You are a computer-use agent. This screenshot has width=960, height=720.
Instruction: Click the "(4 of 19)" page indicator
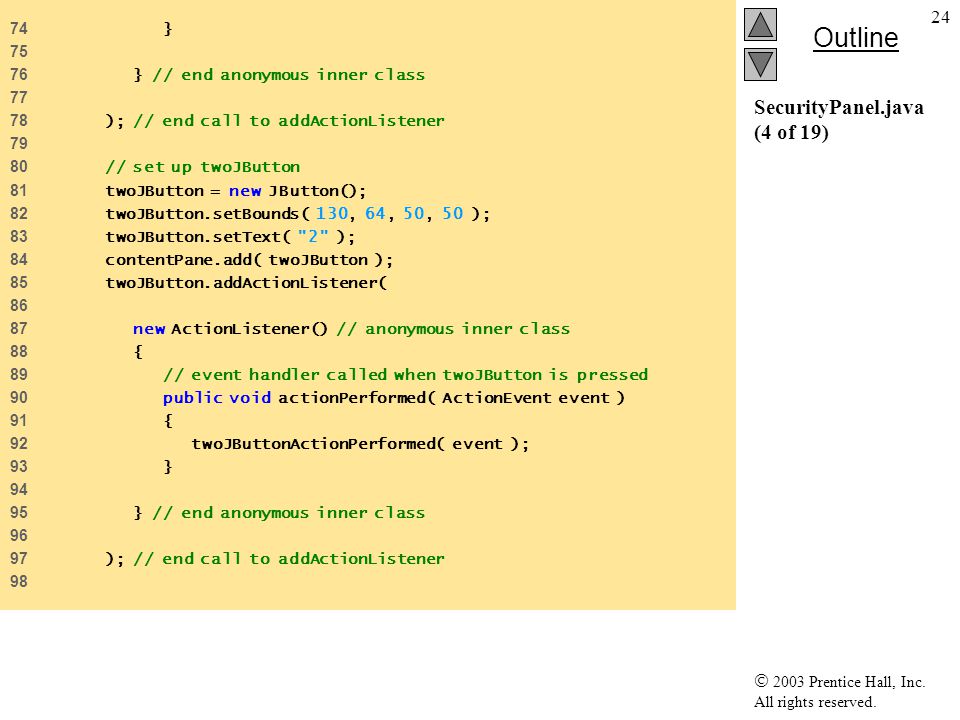point(791,132)
